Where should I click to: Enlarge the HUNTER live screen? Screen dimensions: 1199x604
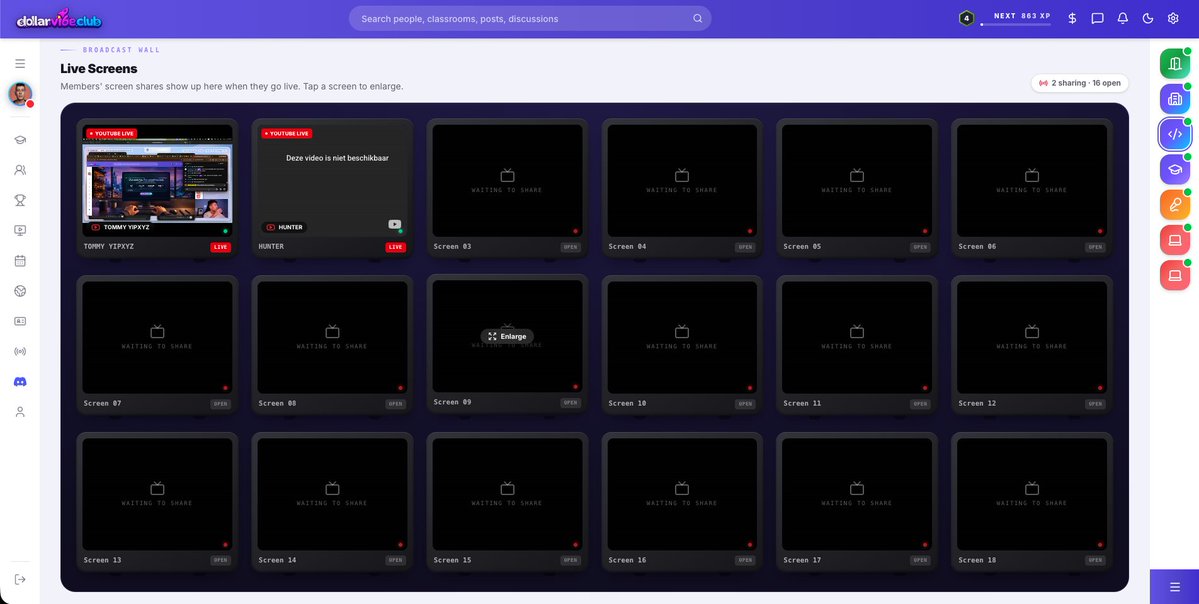[x=333, y=180]
